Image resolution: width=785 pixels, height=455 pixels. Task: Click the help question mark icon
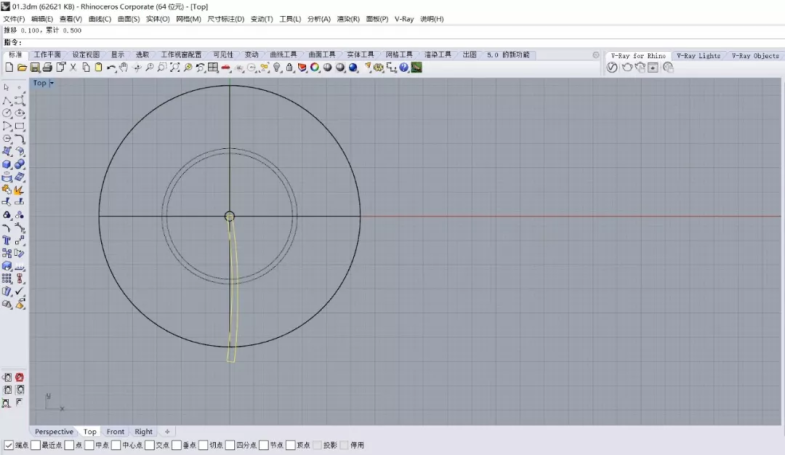tap(403, 67)
